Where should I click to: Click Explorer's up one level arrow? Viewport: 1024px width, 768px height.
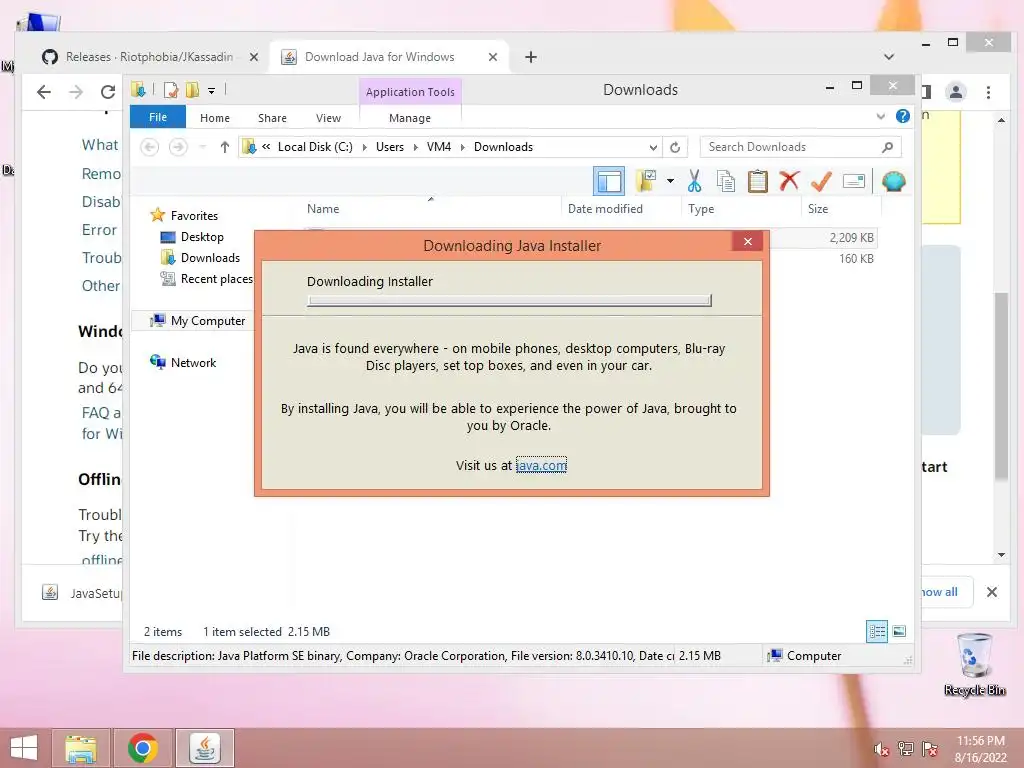coord(225,147)
